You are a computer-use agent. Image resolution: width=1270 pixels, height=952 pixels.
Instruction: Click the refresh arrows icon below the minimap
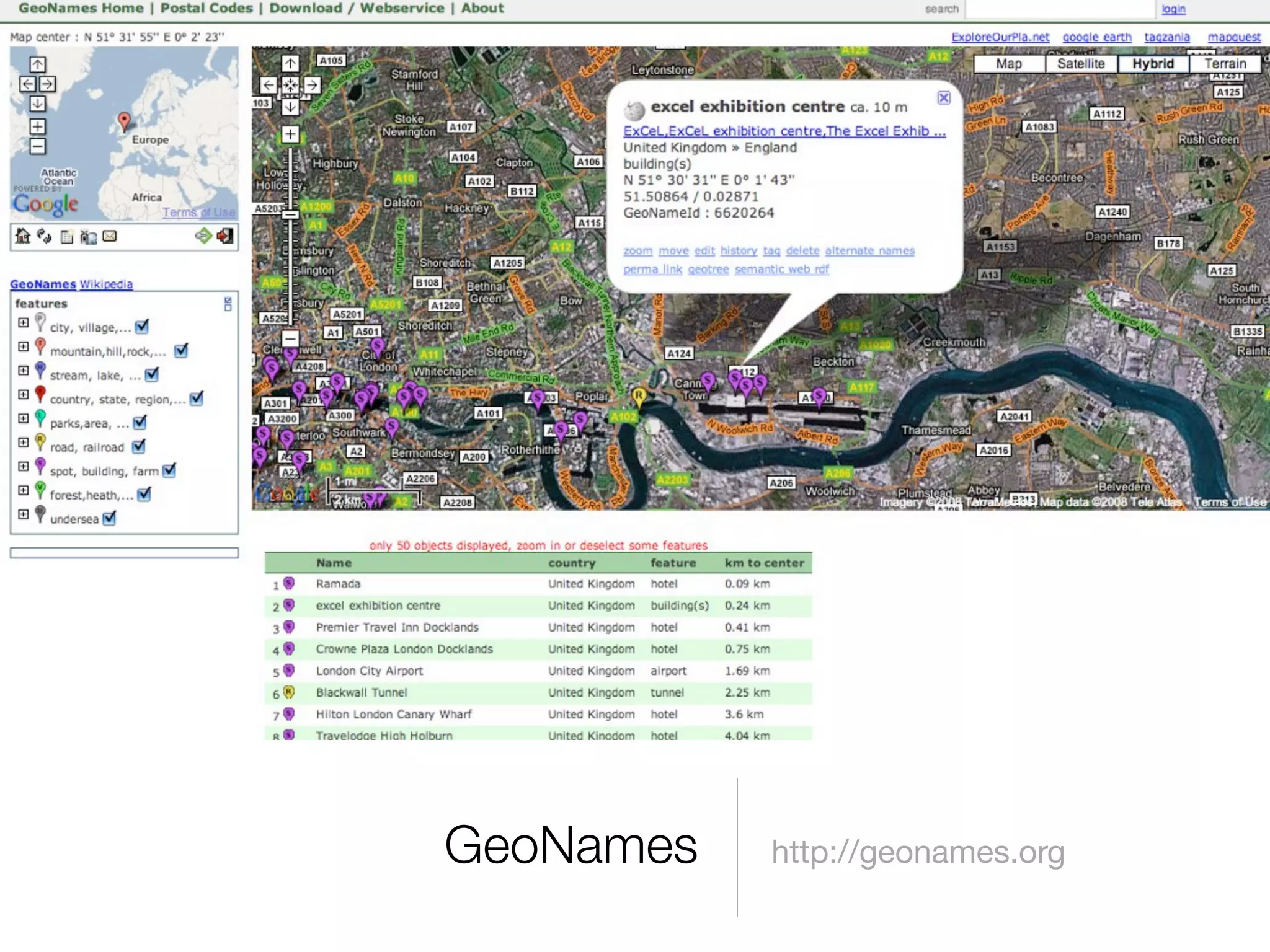tap(44, 236)
